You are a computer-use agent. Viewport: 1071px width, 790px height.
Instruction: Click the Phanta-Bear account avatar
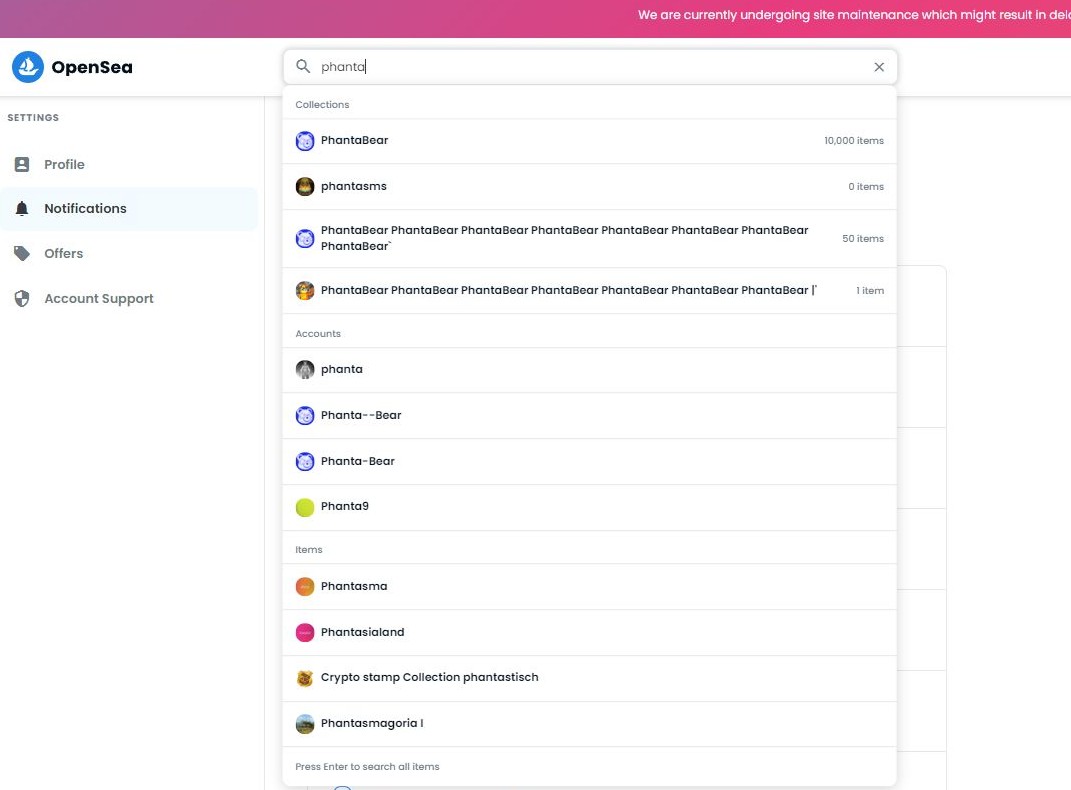point(305,462)
